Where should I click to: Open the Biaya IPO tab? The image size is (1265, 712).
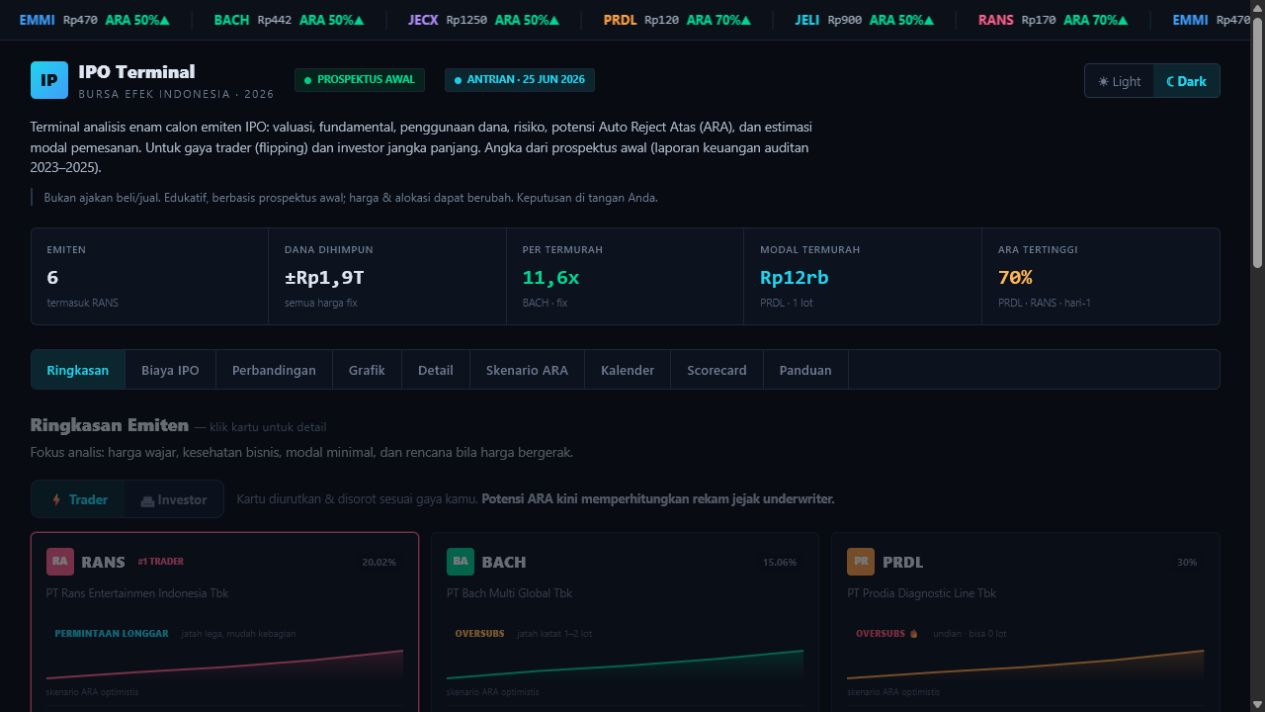pos(170,370)
